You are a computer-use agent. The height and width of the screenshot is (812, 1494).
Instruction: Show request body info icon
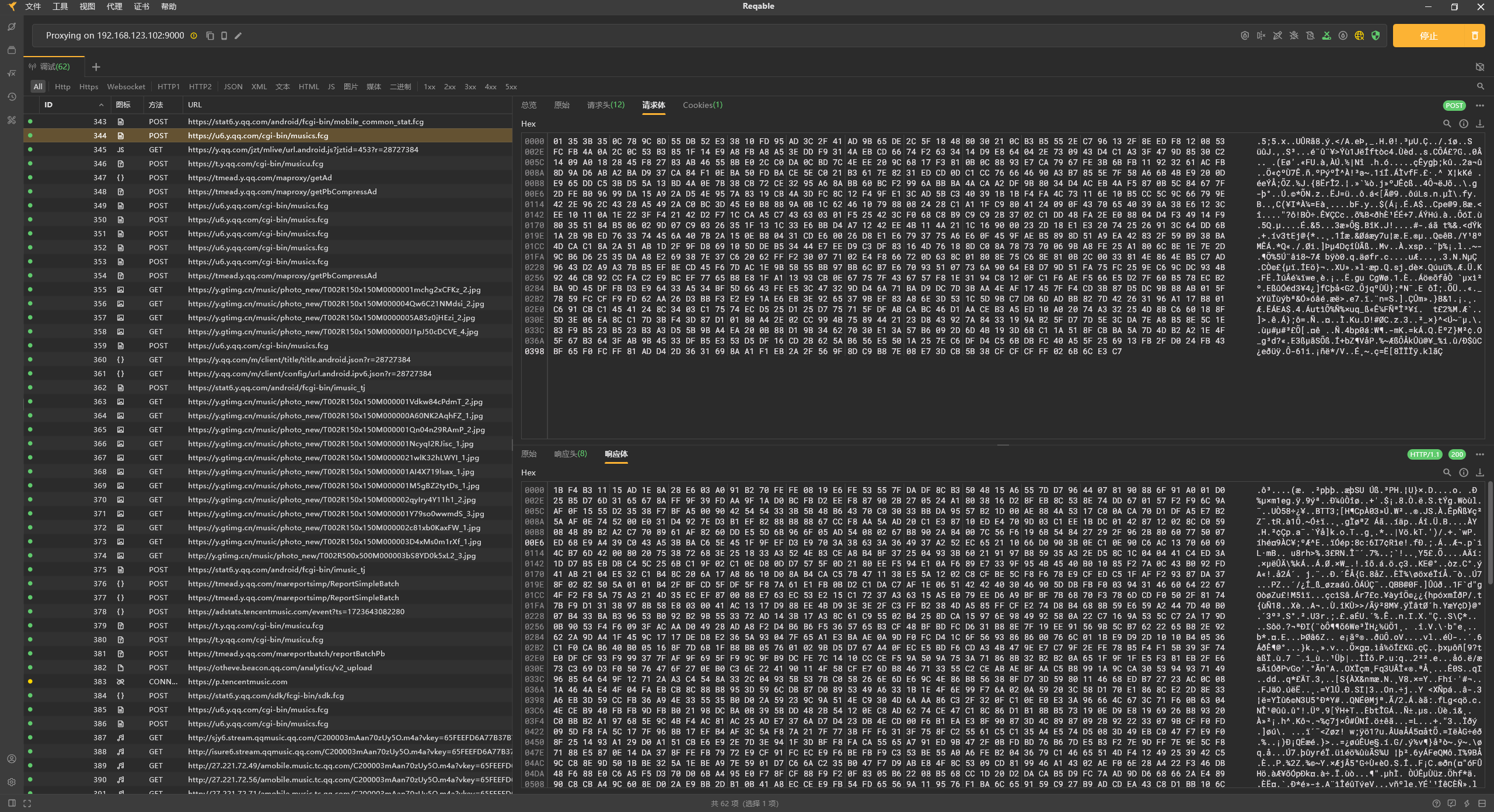tap(1463, 124)
